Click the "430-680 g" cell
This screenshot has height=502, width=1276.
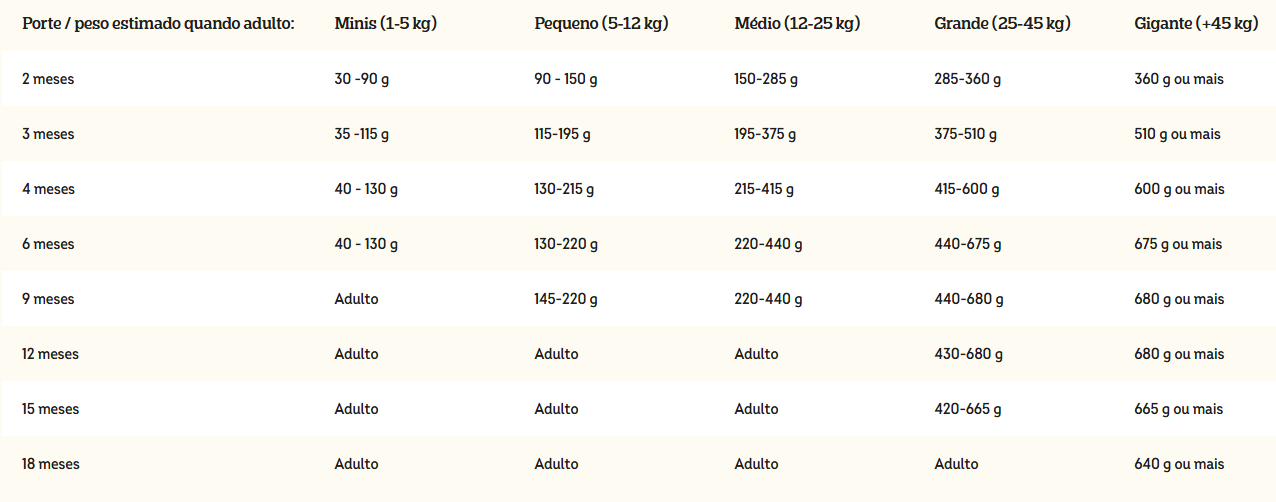click(968, 354)
